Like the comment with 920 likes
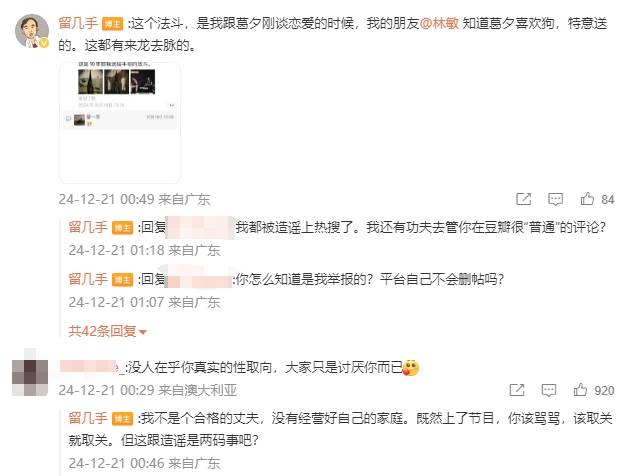The image size is (629, 476). [x=580, y=389]
